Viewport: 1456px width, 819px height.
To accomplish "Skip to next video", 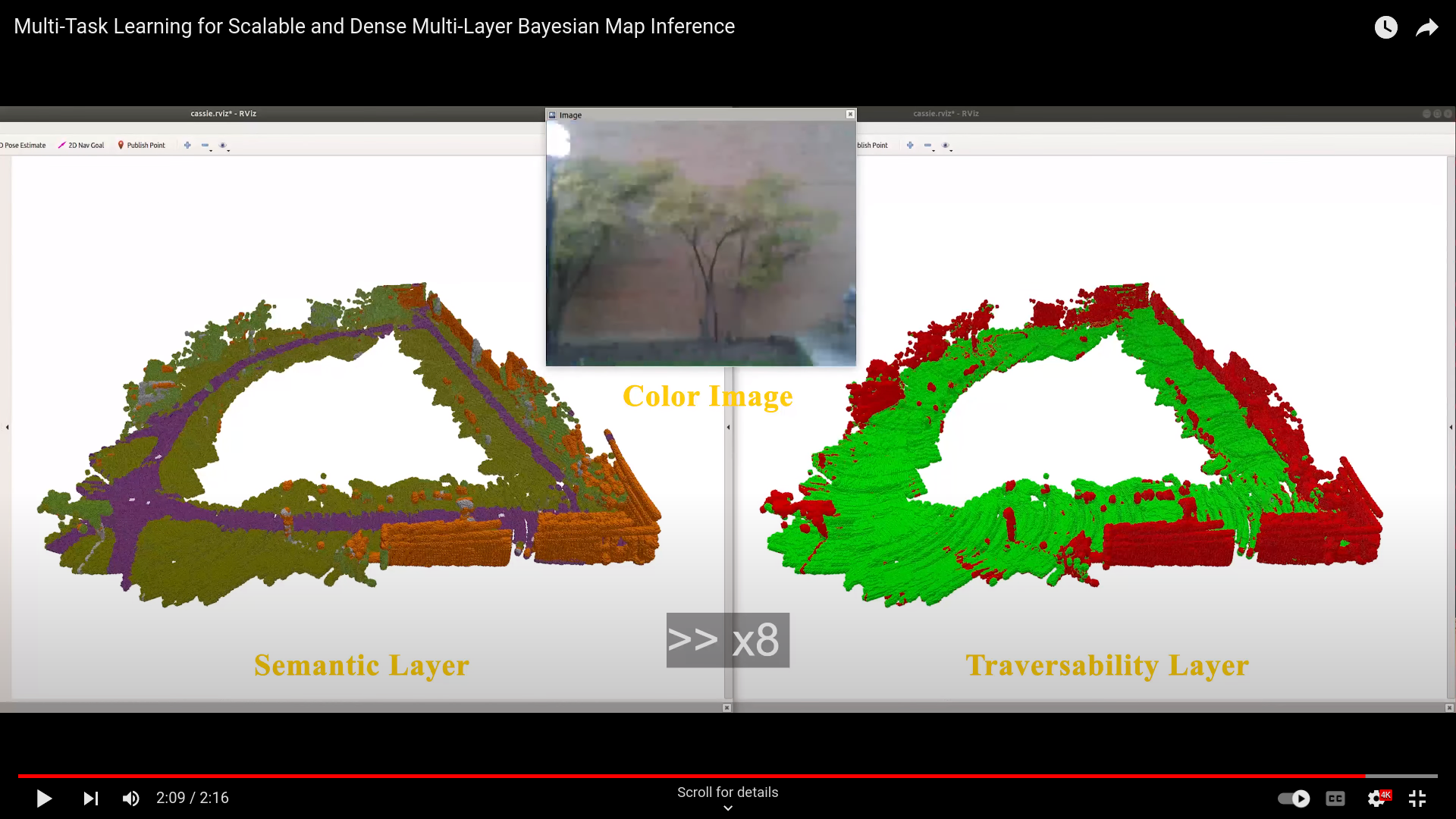I will point(91,799).
